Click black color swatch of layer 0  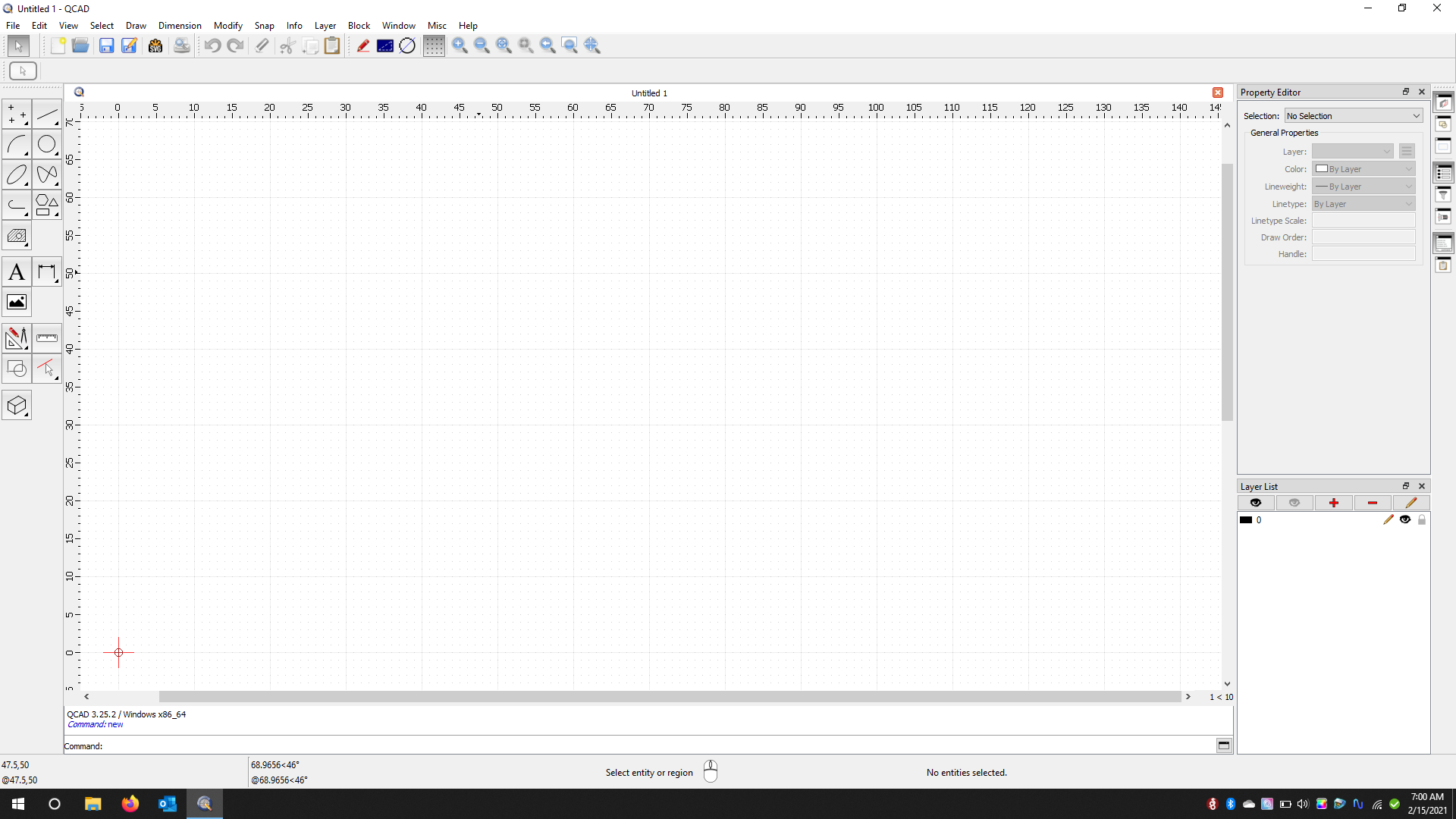click(1246, 520)
